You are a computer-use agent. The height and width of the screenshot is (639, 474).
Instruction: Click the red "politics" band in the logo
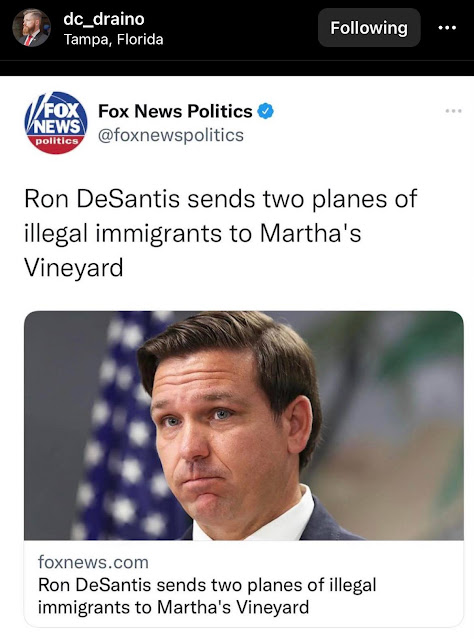(56, 142)
